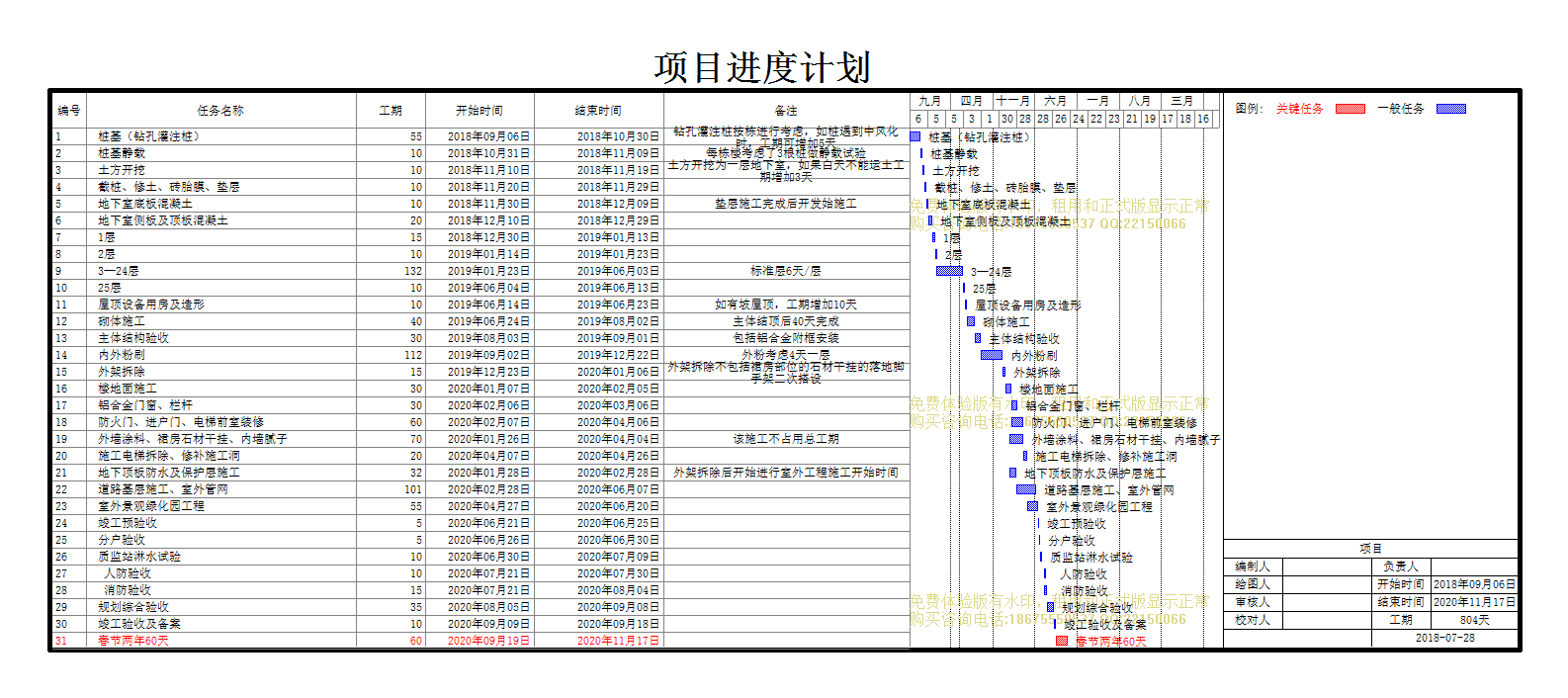
Task: Select the task name 规划综合验收 in the table
Action: [133, 607]
